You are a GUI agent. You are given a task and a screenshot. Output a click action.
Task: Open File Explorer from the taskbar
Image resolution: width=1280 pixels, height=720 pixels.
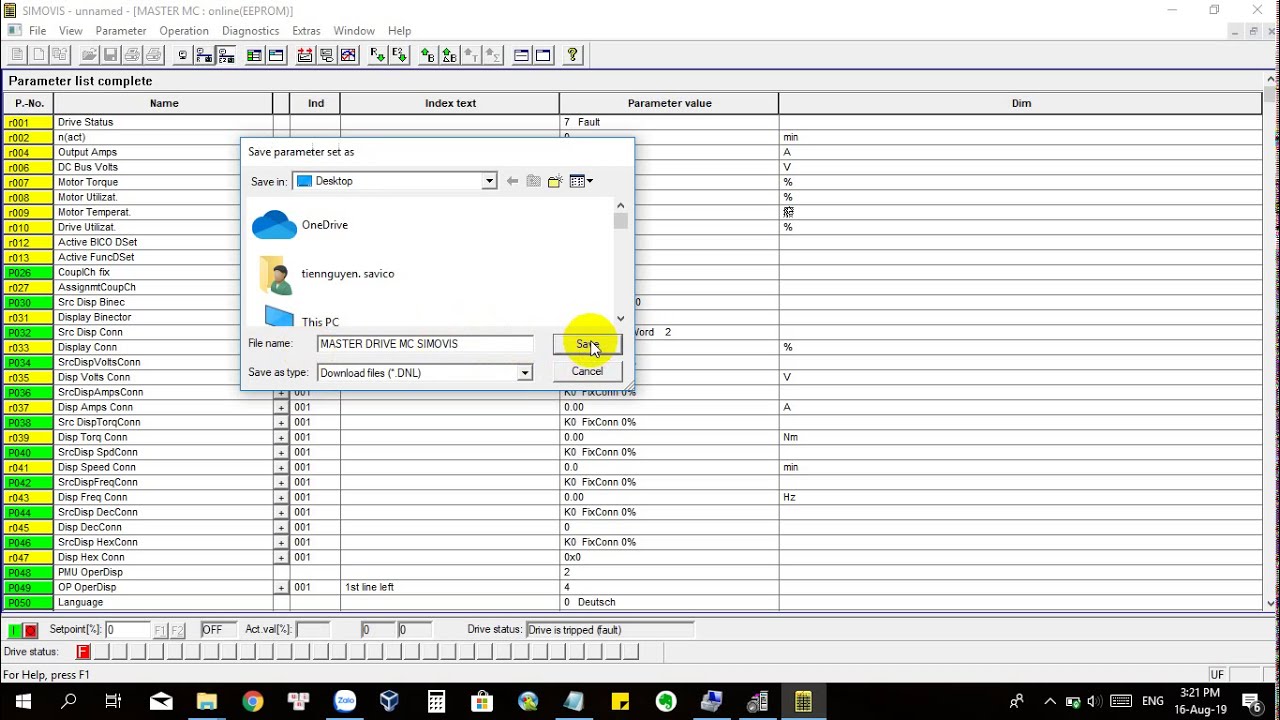[206, 701]
